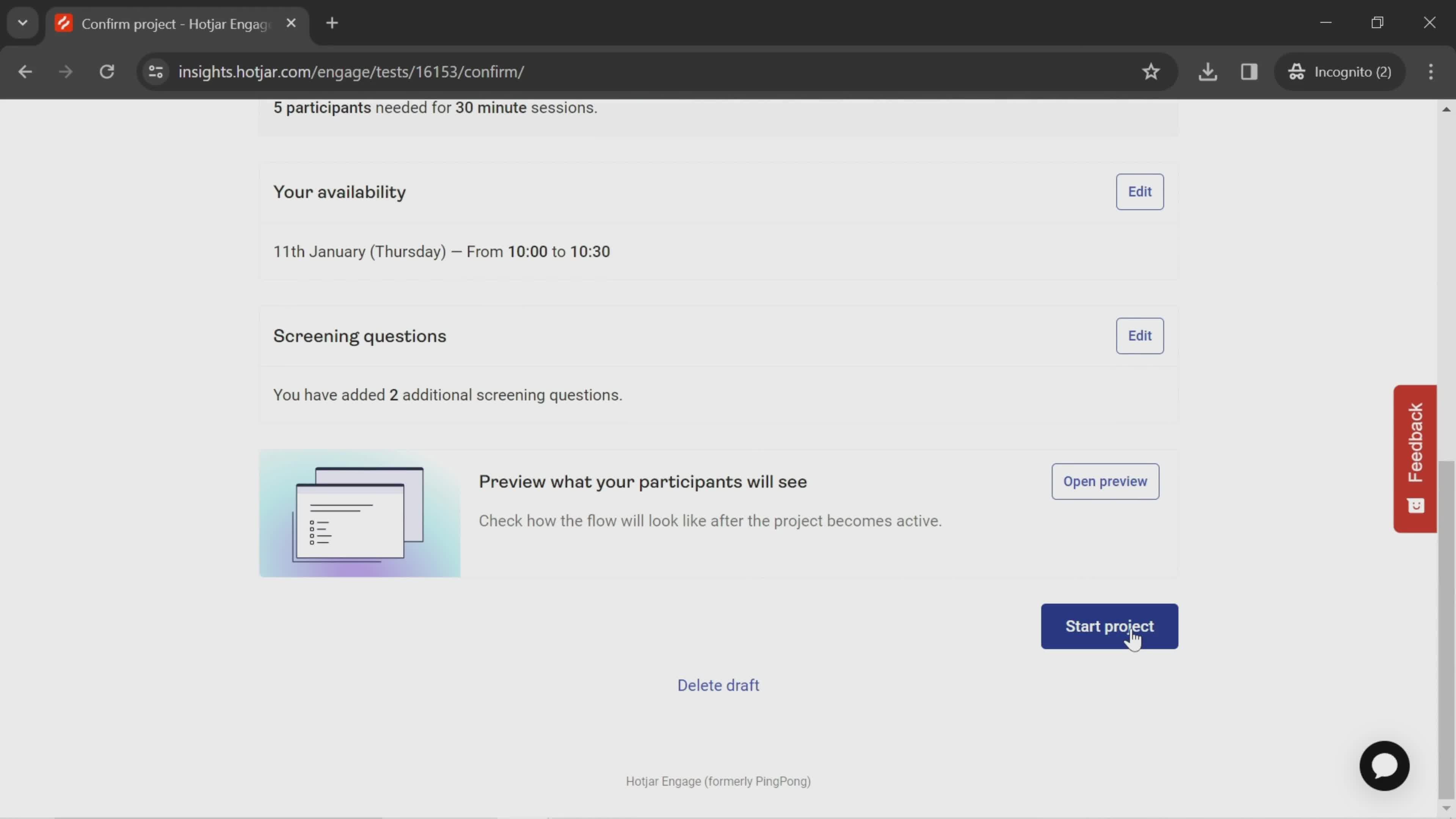Click the preview illustration thumbnail
This screenshot has height=819, width=1456.
coord(359,513)
